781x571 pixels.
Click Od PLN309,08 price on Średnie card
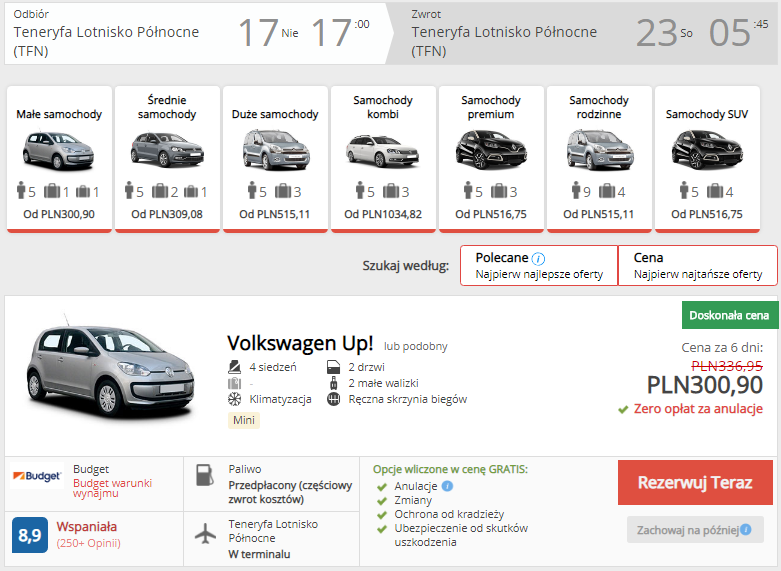pos(167,214)
